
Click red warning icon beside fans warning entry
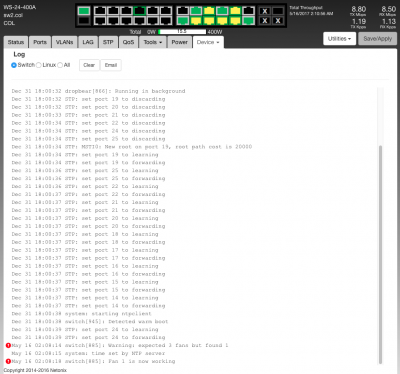coord(8,345)
